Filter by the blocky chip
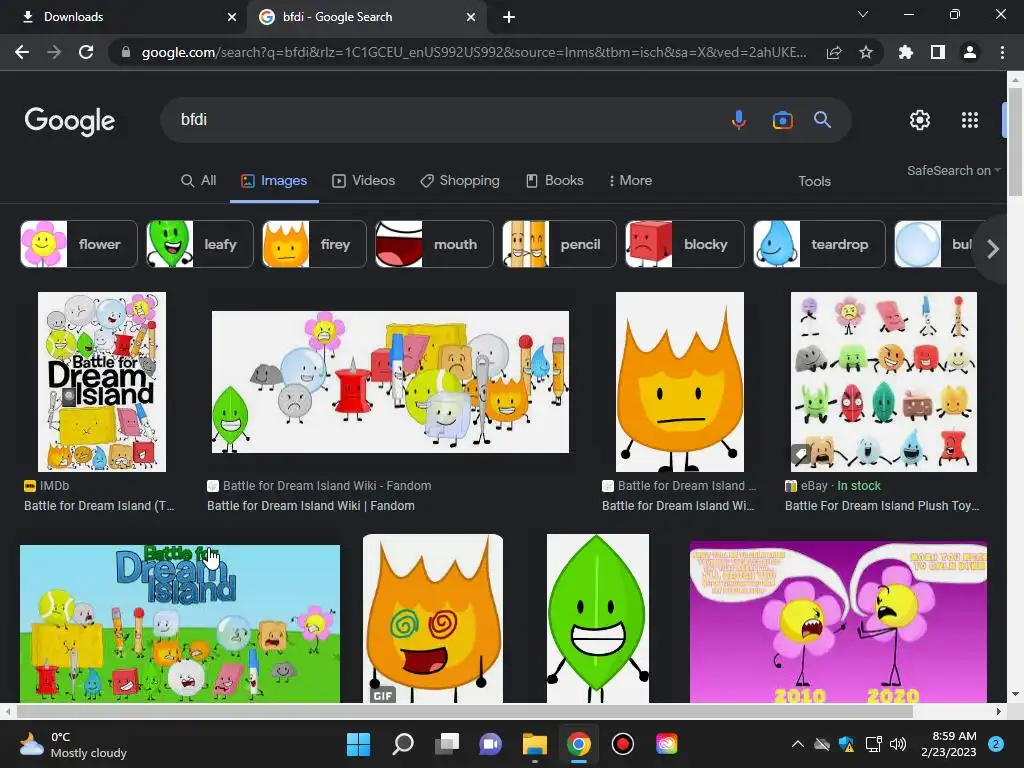Viewport: 1024px width, 768px height. point(684,244)
